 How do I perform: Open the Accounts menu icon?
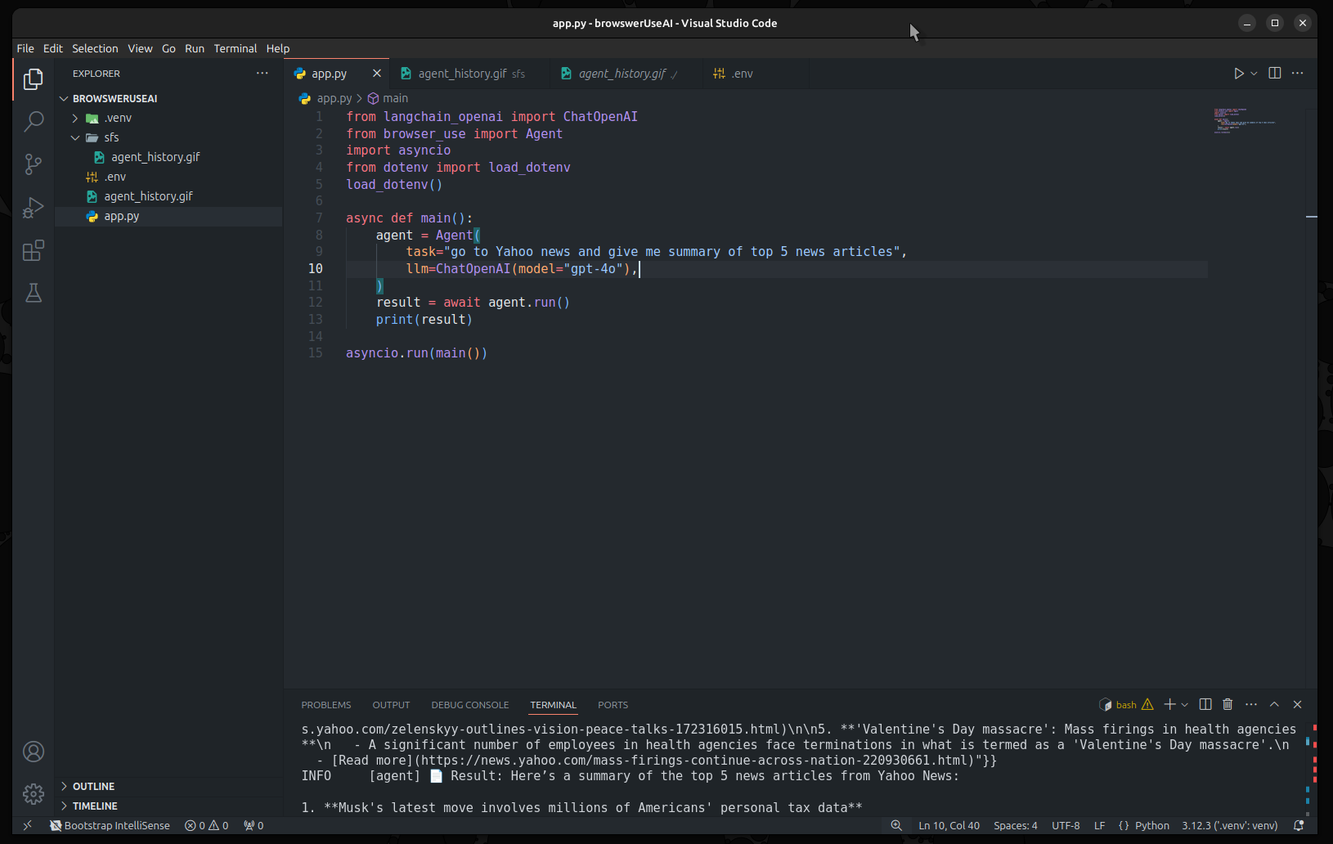(33, 752)
